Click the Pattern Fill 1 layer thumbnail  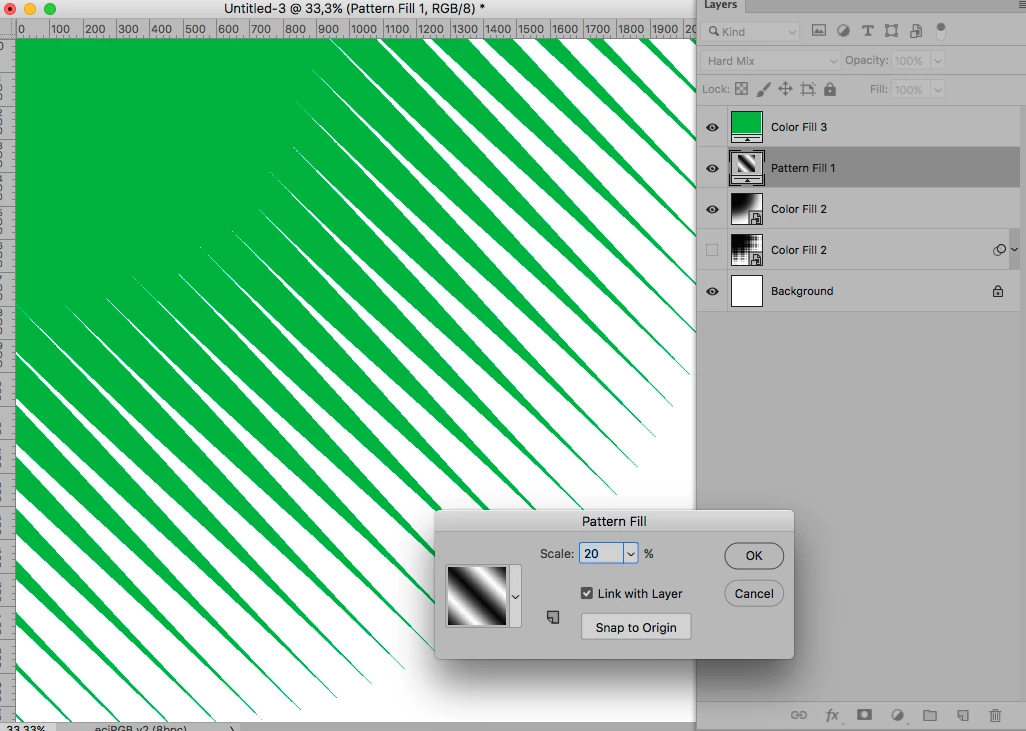coord(747,168)
